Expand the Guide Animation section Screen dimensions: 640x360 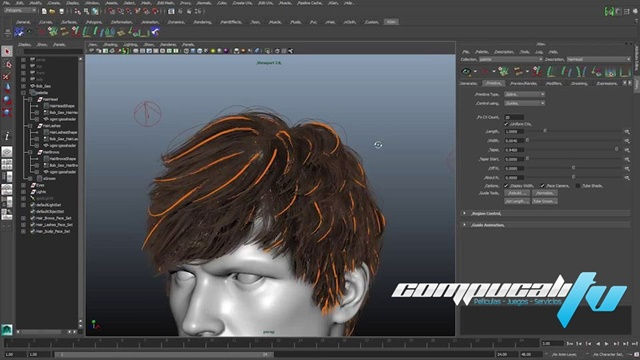click(464, 225)
